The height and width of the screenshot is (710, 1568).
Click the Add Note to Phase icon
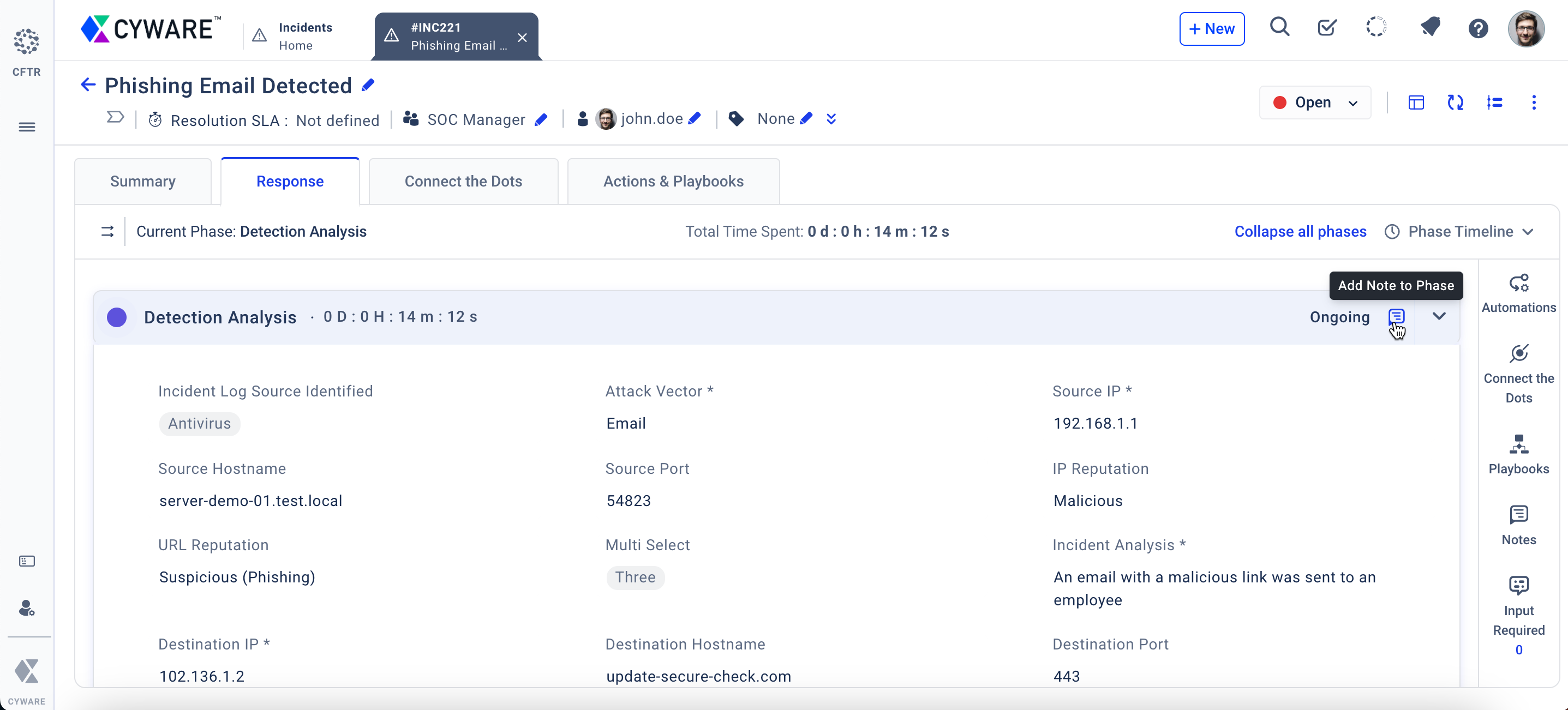[1396, 316]
